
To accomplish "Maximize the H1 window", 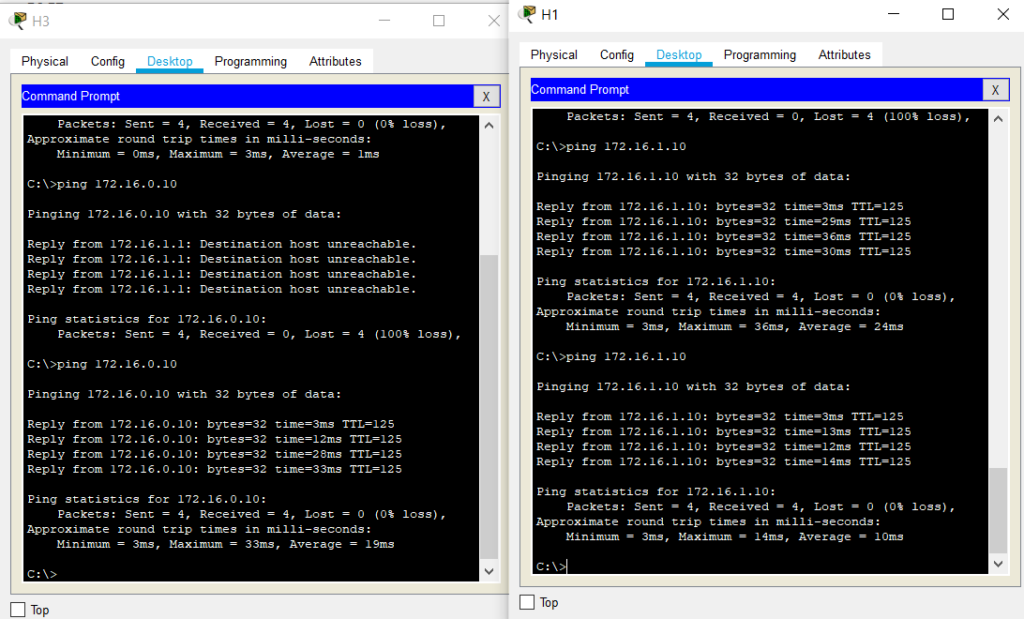I will 948,14.
